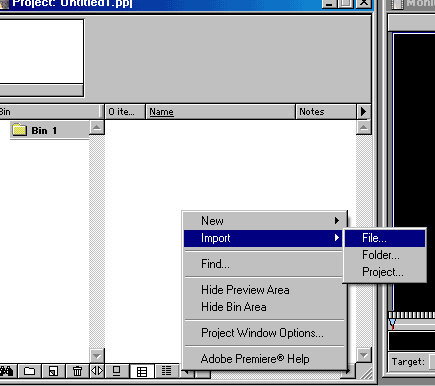Switch to List view
This screenshot has height=386, width=435.
click(x=166, y=371)
